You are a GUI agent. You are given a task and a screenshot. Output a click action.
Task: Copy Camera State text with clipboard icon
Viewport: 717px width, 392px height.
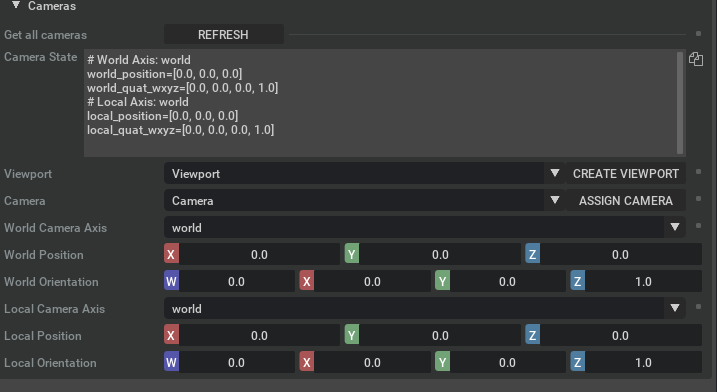696,59
